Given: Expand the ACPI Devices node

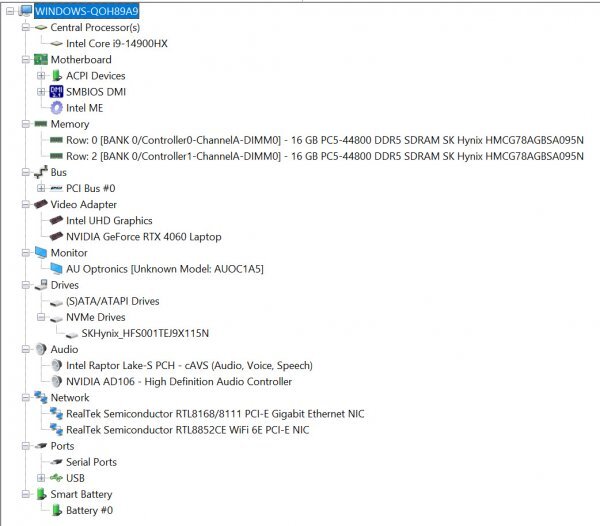Looking at the screenshot, I should point(41,76).
